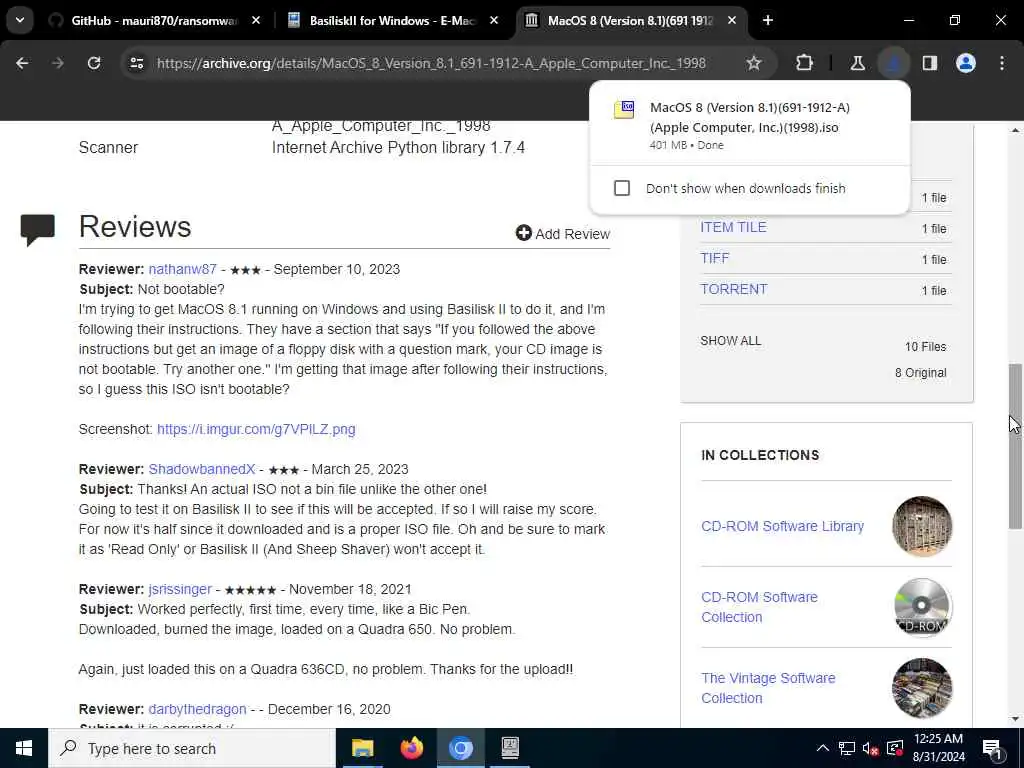Click the ITEM TILE download option
This screenshot has width=1024, height=768.
[733, 227]
